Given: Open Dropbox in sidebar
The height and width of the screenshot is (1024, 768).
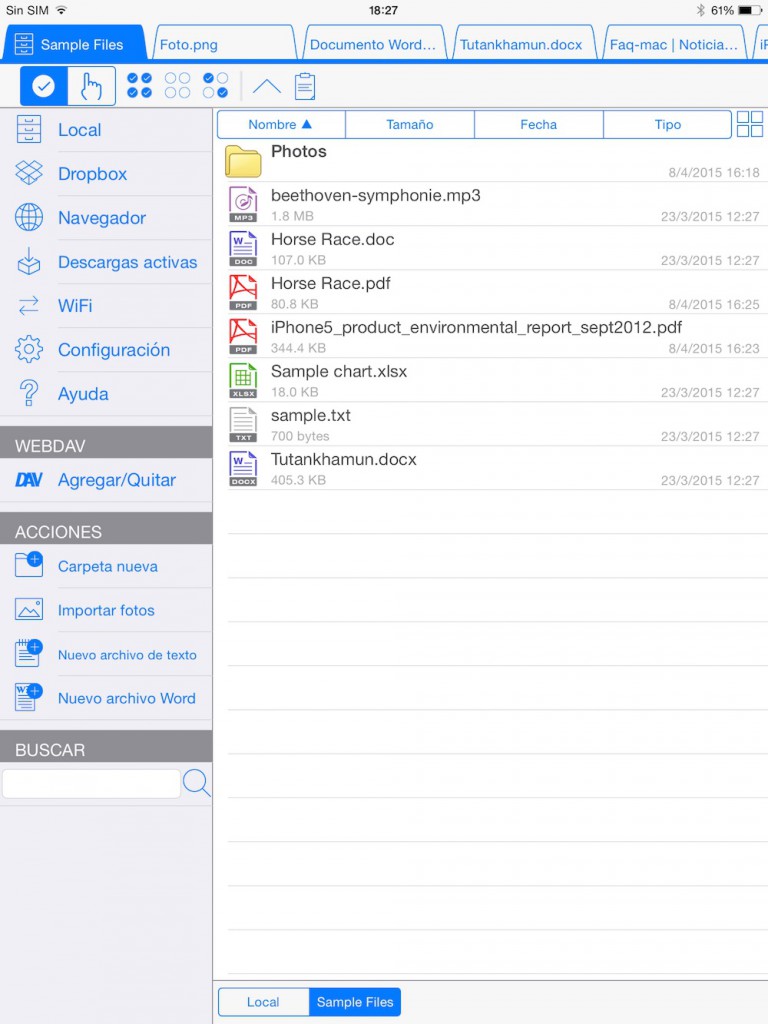Looking at the screenshot, I should tap(106, 174).
